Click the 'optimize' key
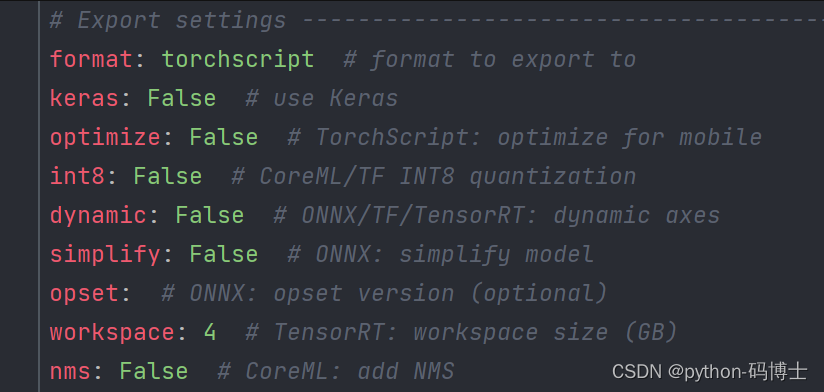Image resolution: width=824 pixels, height=392 pixels. click(x=106, y=138)
